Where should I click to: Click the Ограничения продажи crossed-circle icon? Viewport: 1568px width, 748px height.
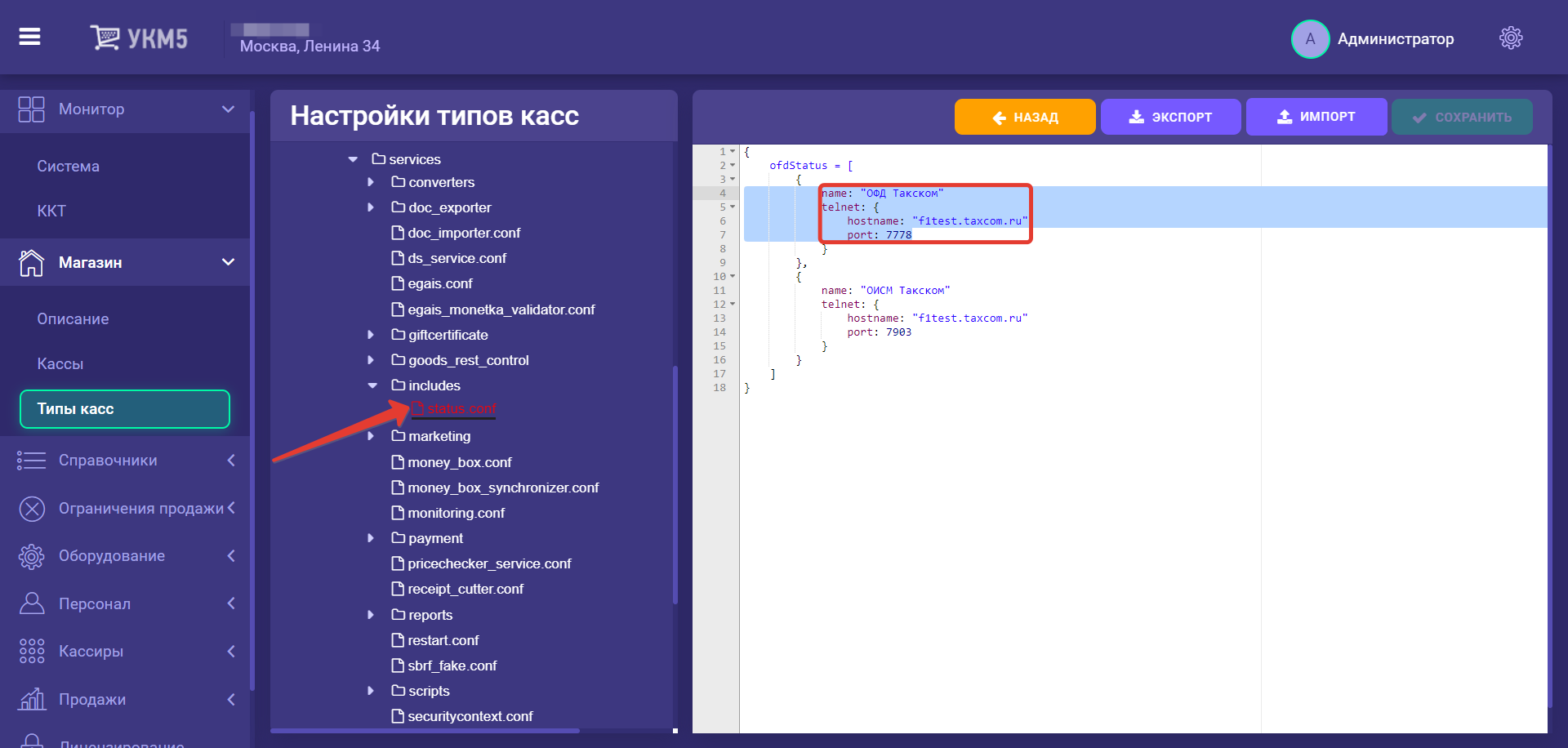(x=32, y=509)
